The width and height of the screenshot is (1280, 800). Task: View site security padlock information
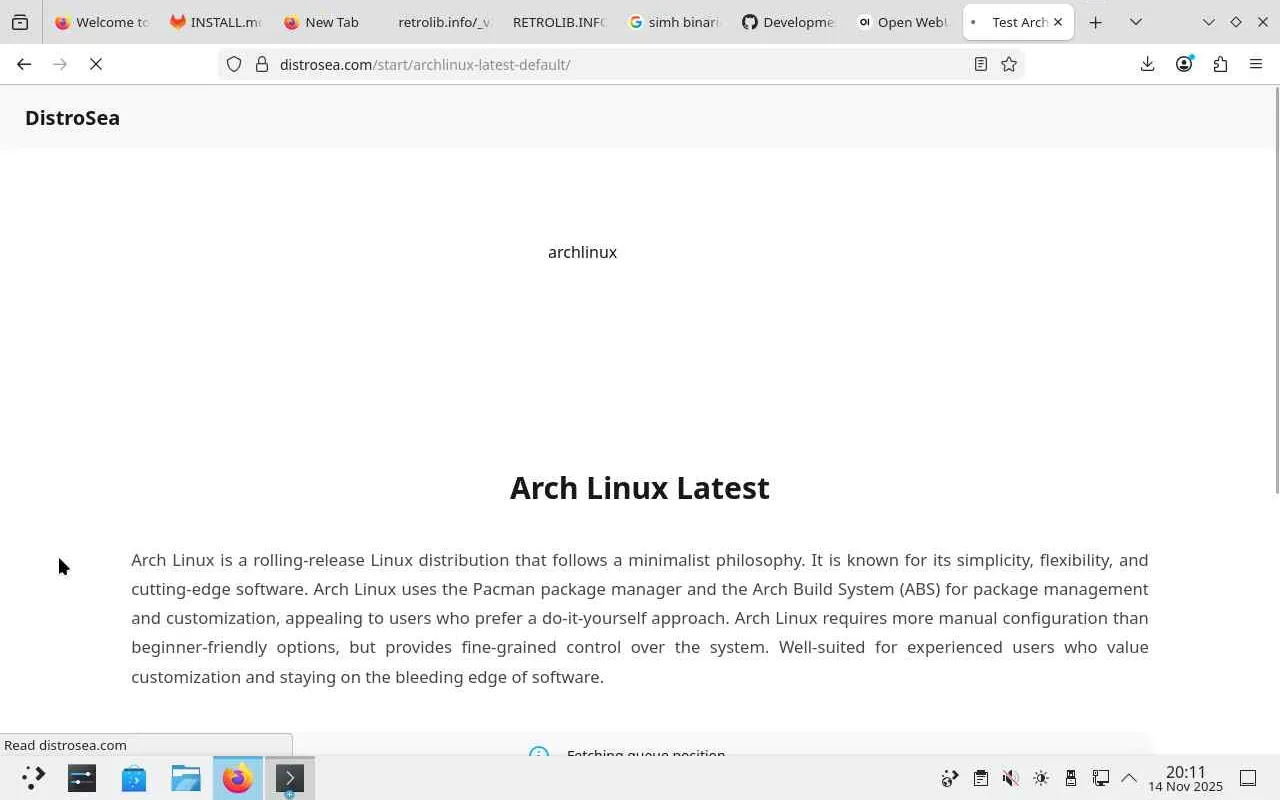point(262,64)
